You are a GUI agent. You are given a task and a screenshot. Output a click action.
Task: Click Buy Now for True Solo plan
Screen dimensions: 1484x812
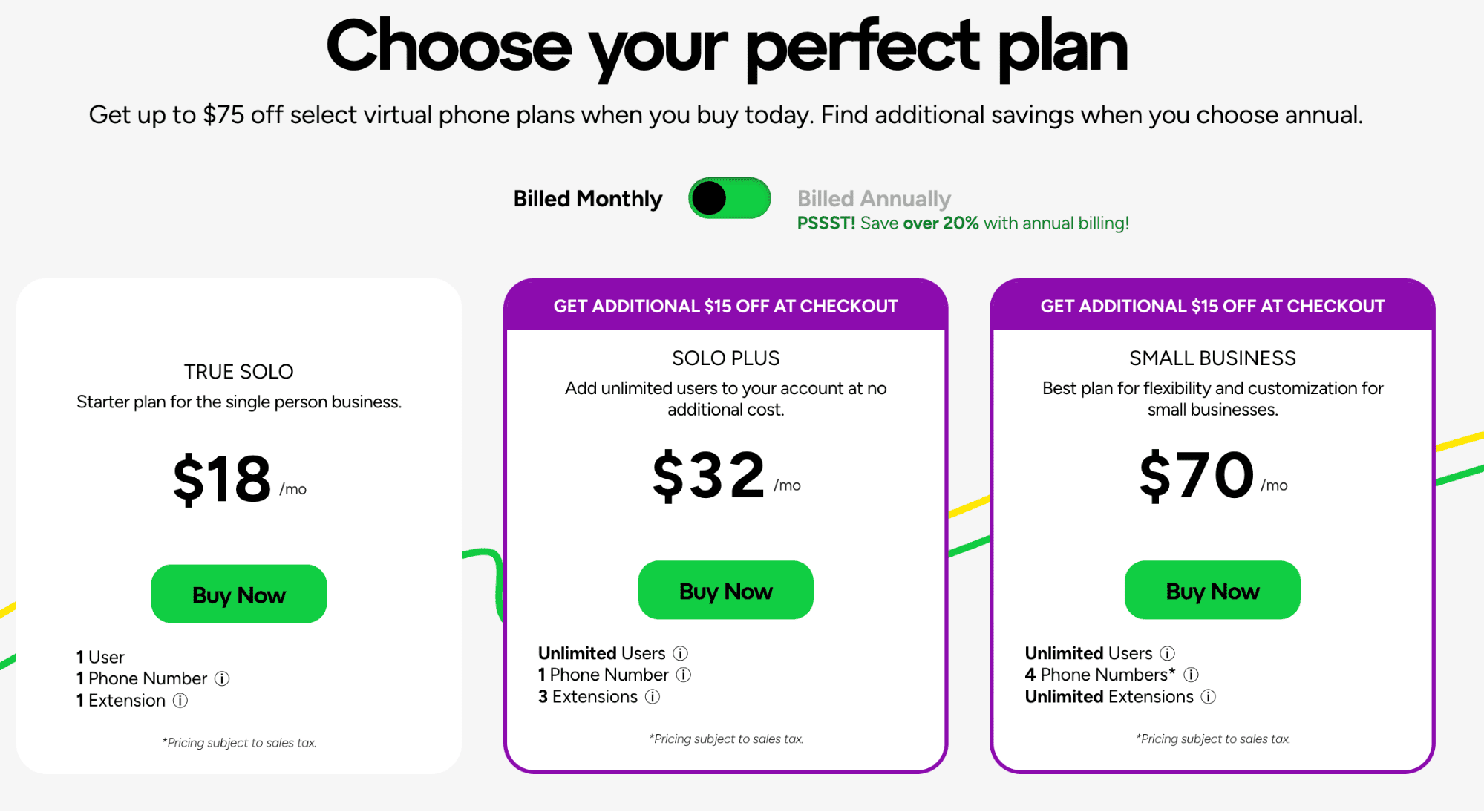pyautogui.click(x=239, y=595)
